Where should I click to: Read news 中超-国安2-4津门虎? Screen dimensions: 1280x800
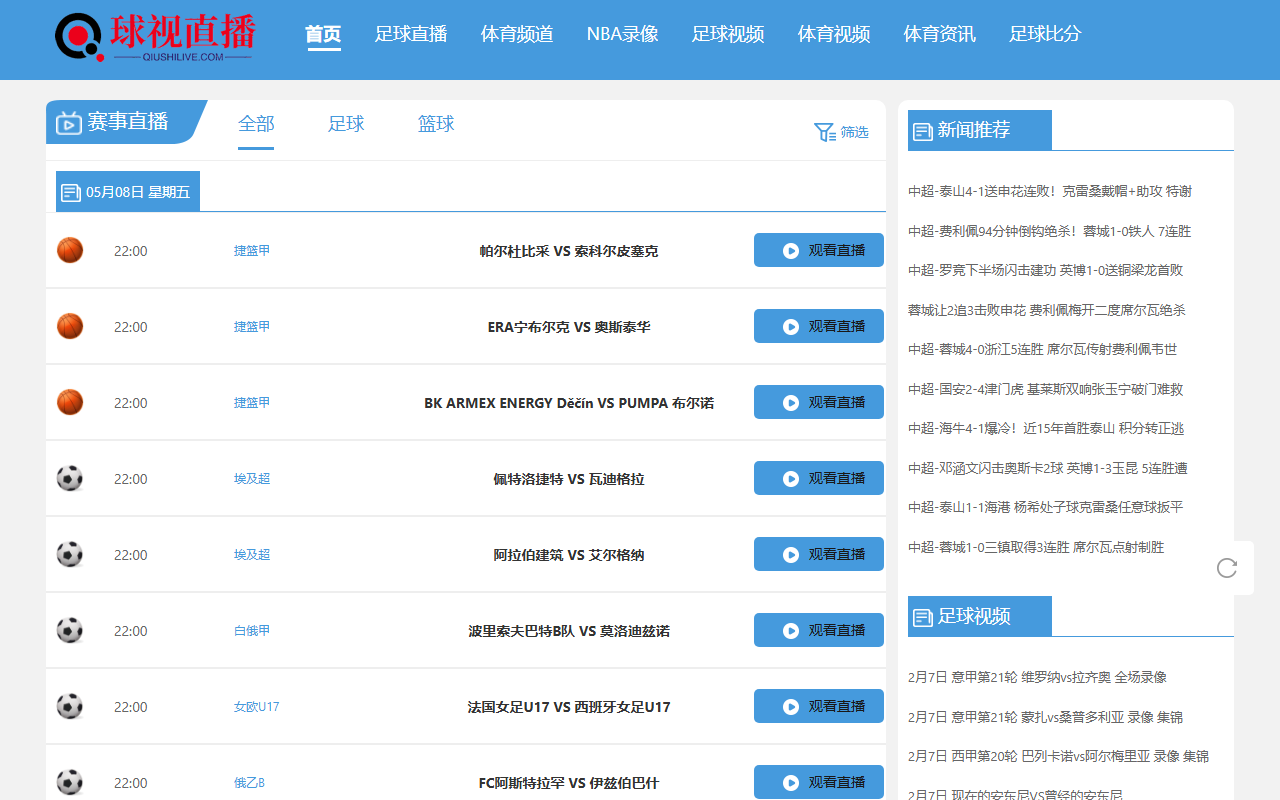pos(1046,389)
